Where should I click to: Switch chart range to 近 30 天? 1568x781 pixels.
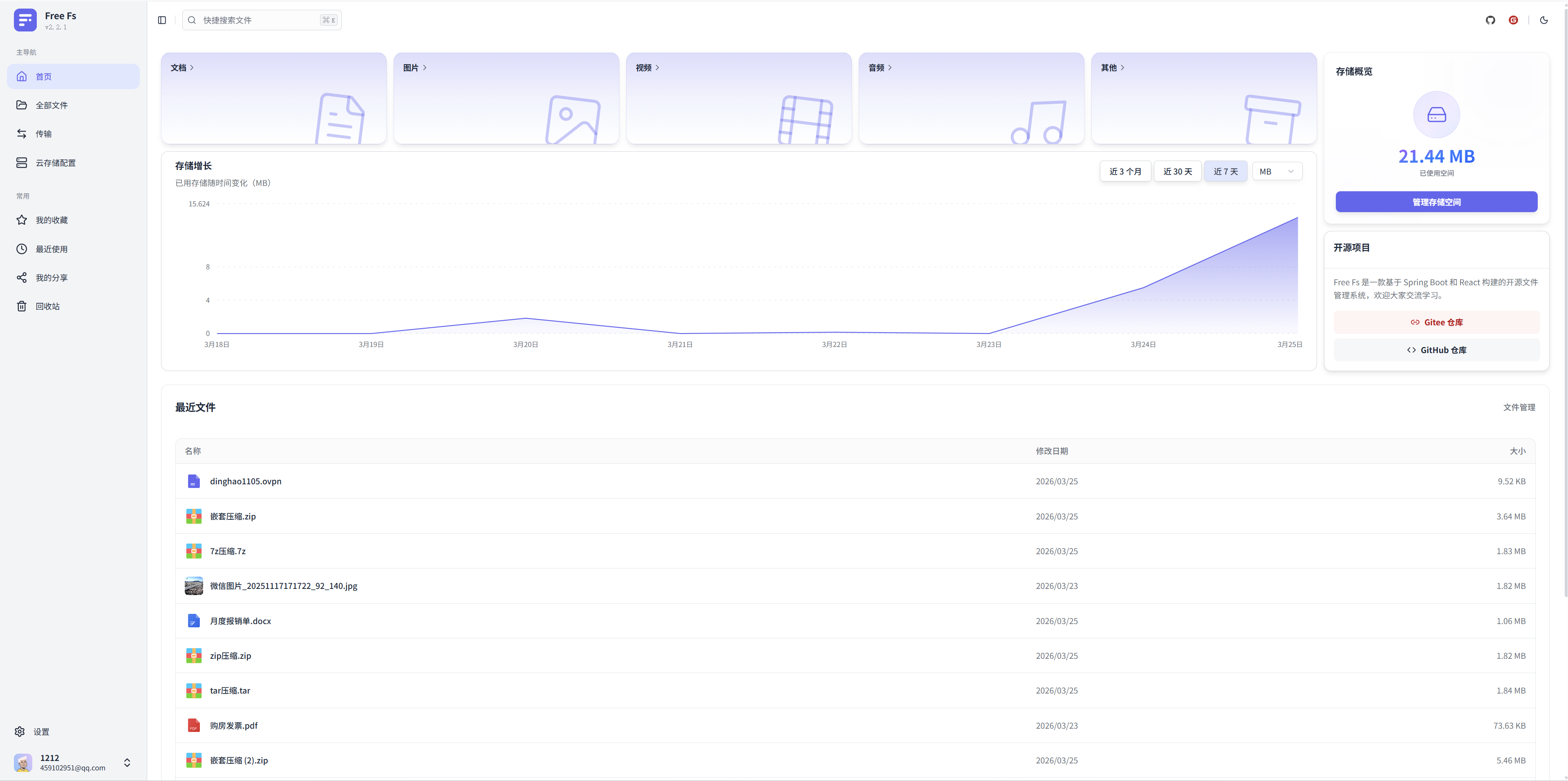click(1177, 172)
